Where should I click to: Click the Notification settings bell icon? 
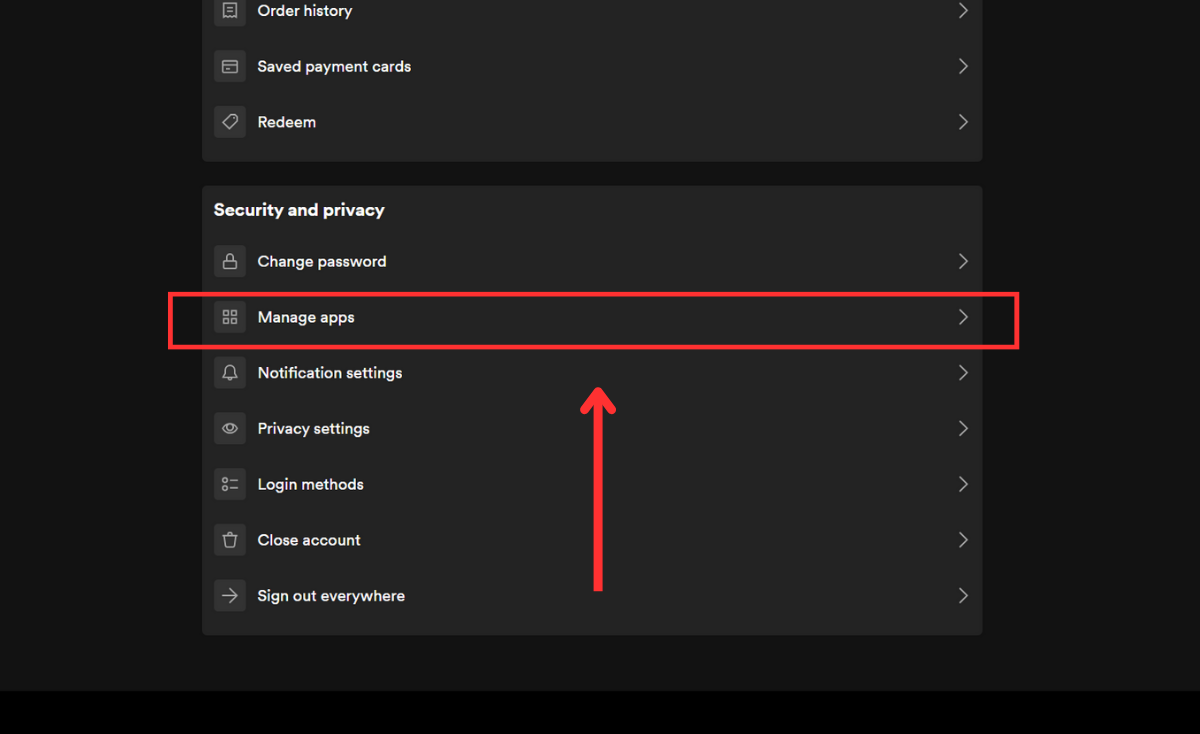click(x=230, y=373)
